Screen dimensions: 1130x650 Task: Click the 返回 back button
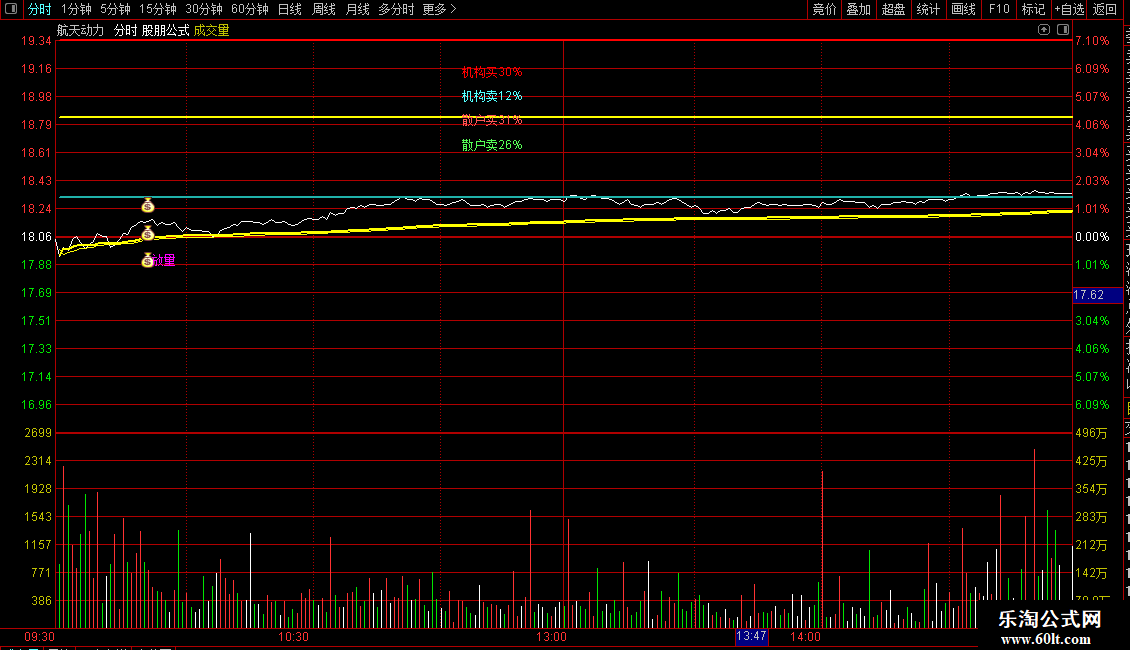coord(1105,9)
